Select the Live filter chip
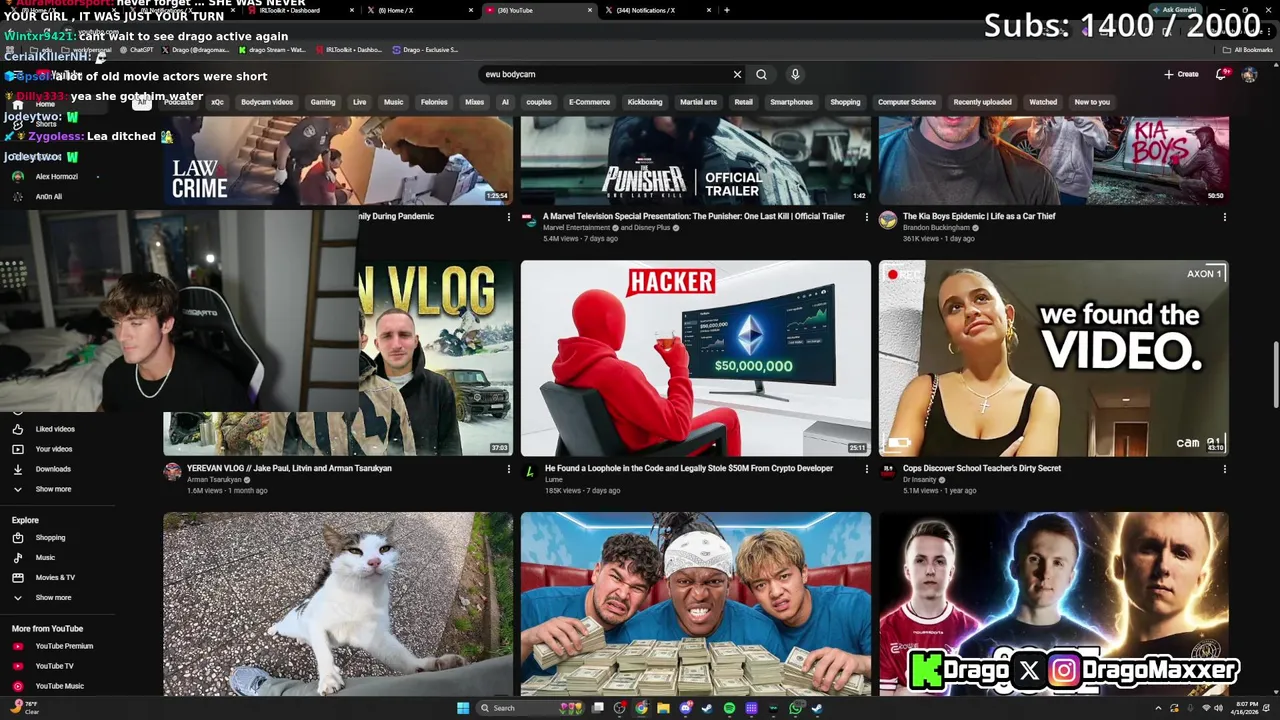This screenshot has width=1280, height=720. 359,102
